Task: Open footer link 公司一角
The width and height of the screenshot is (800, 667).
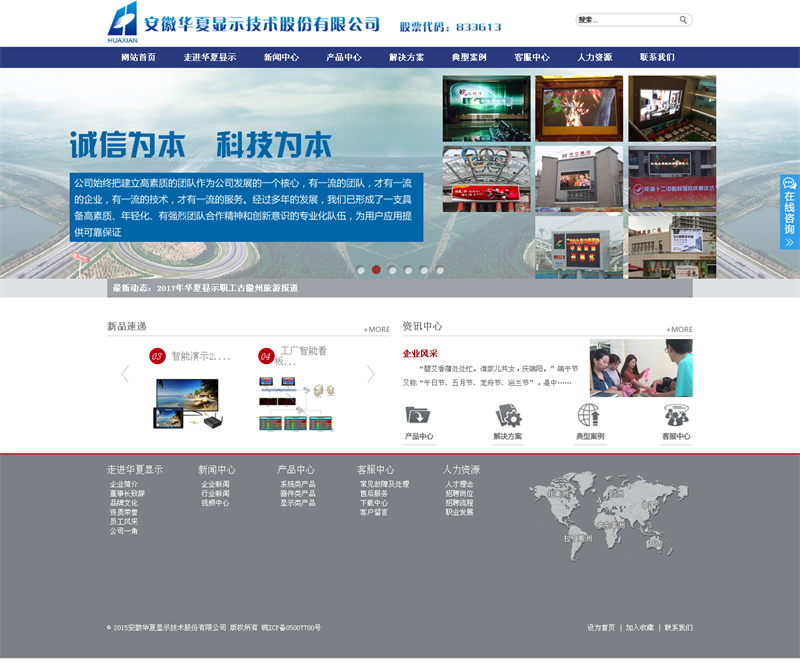Action: click(123, 531)
